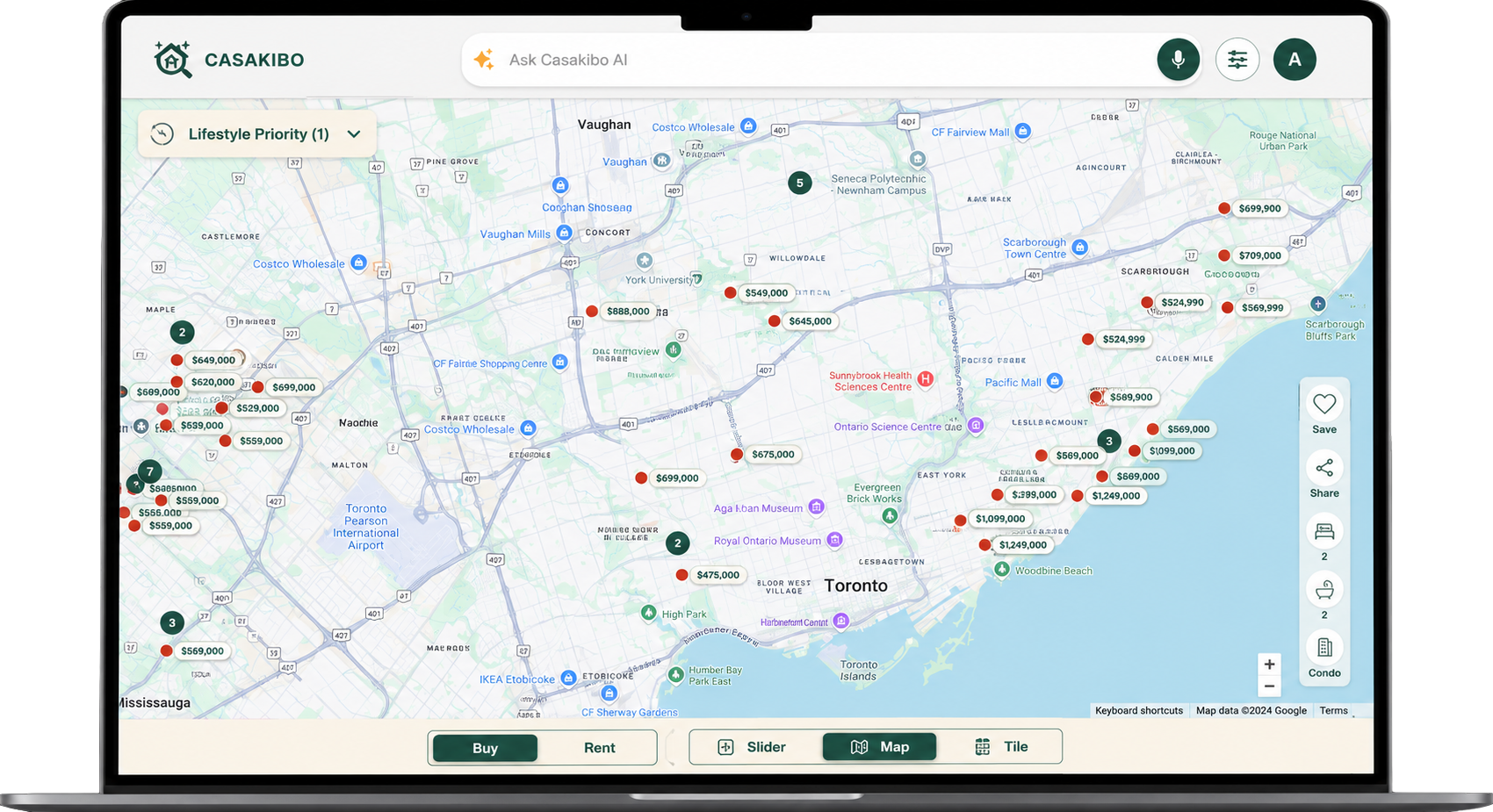Zoom in the map with plus button
This screenshot has height=812, width=1493.
[x=1269, y=665]
